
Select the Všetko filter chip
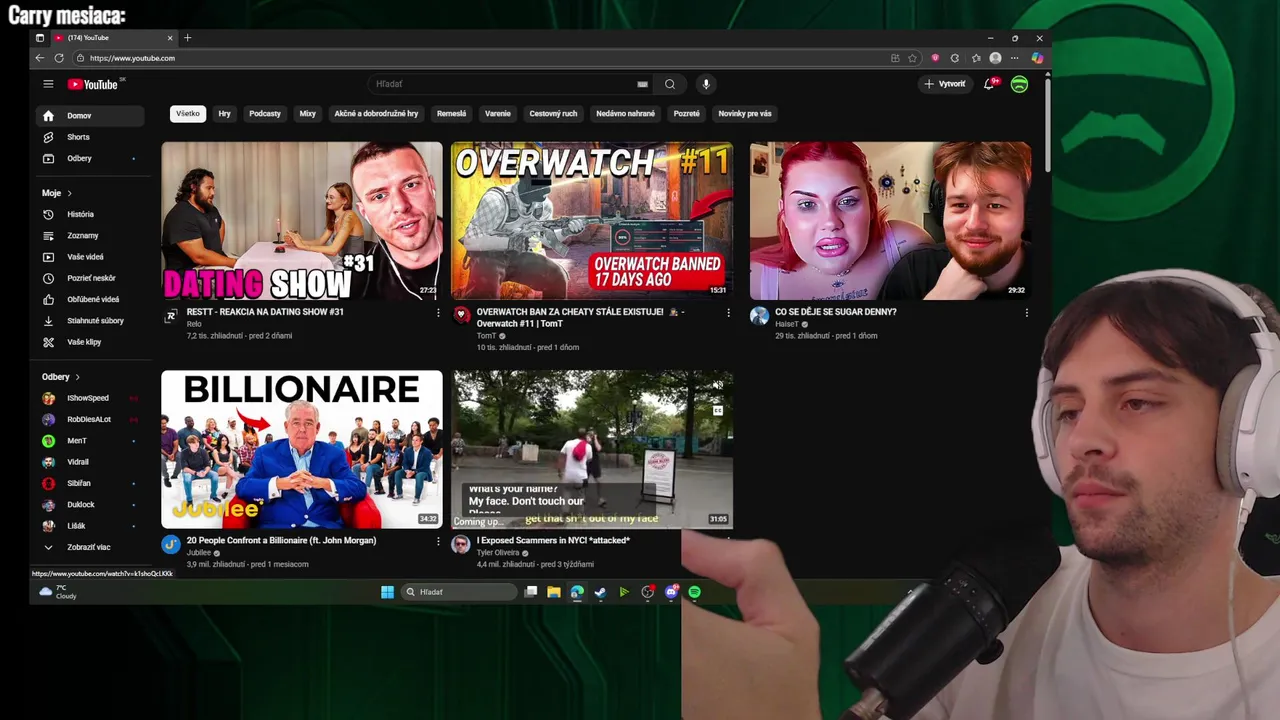coord(188,114)
